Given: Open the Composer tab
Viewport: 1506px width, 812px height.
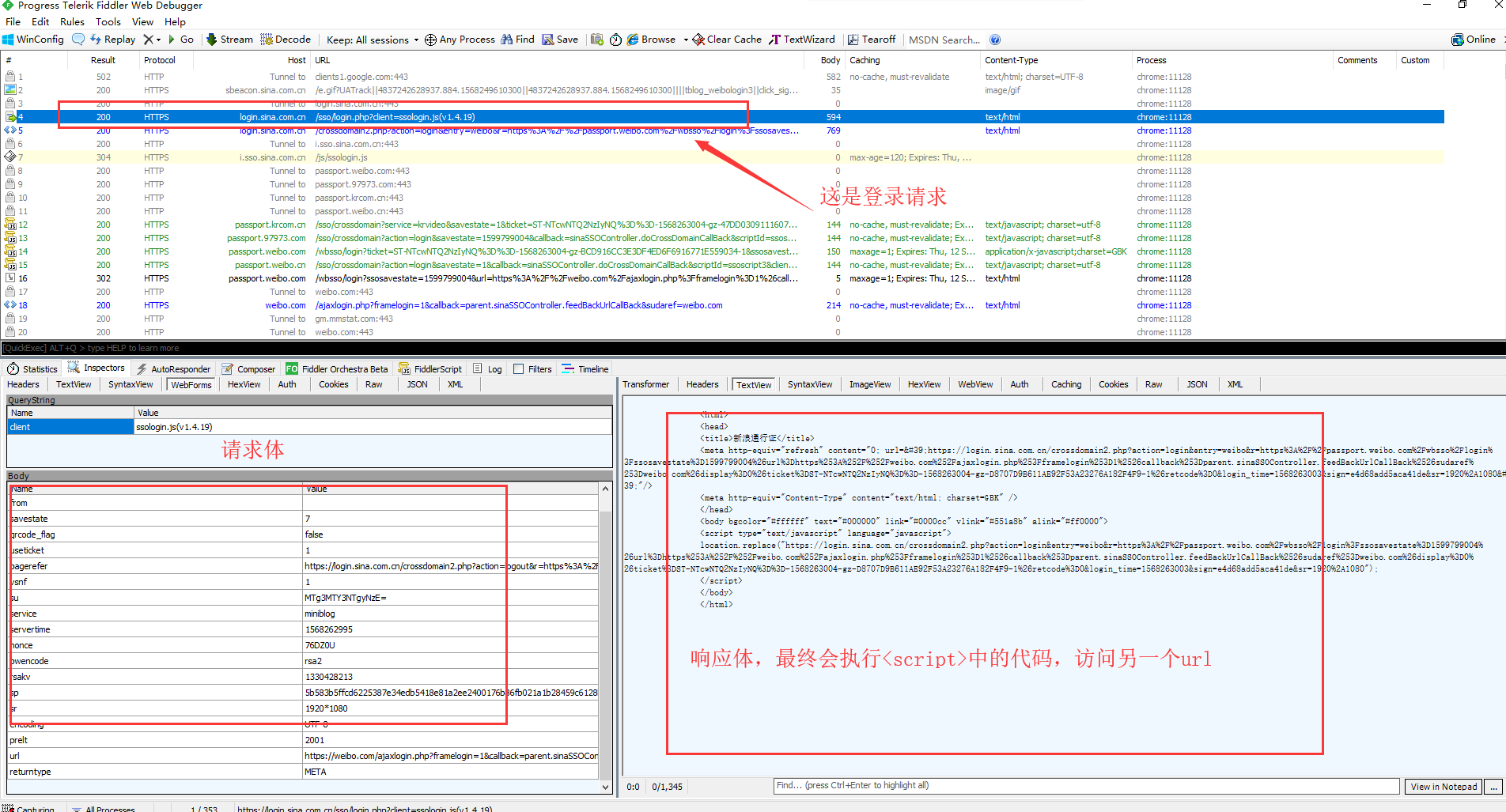Looking at the screenshot, I should 248,369.
